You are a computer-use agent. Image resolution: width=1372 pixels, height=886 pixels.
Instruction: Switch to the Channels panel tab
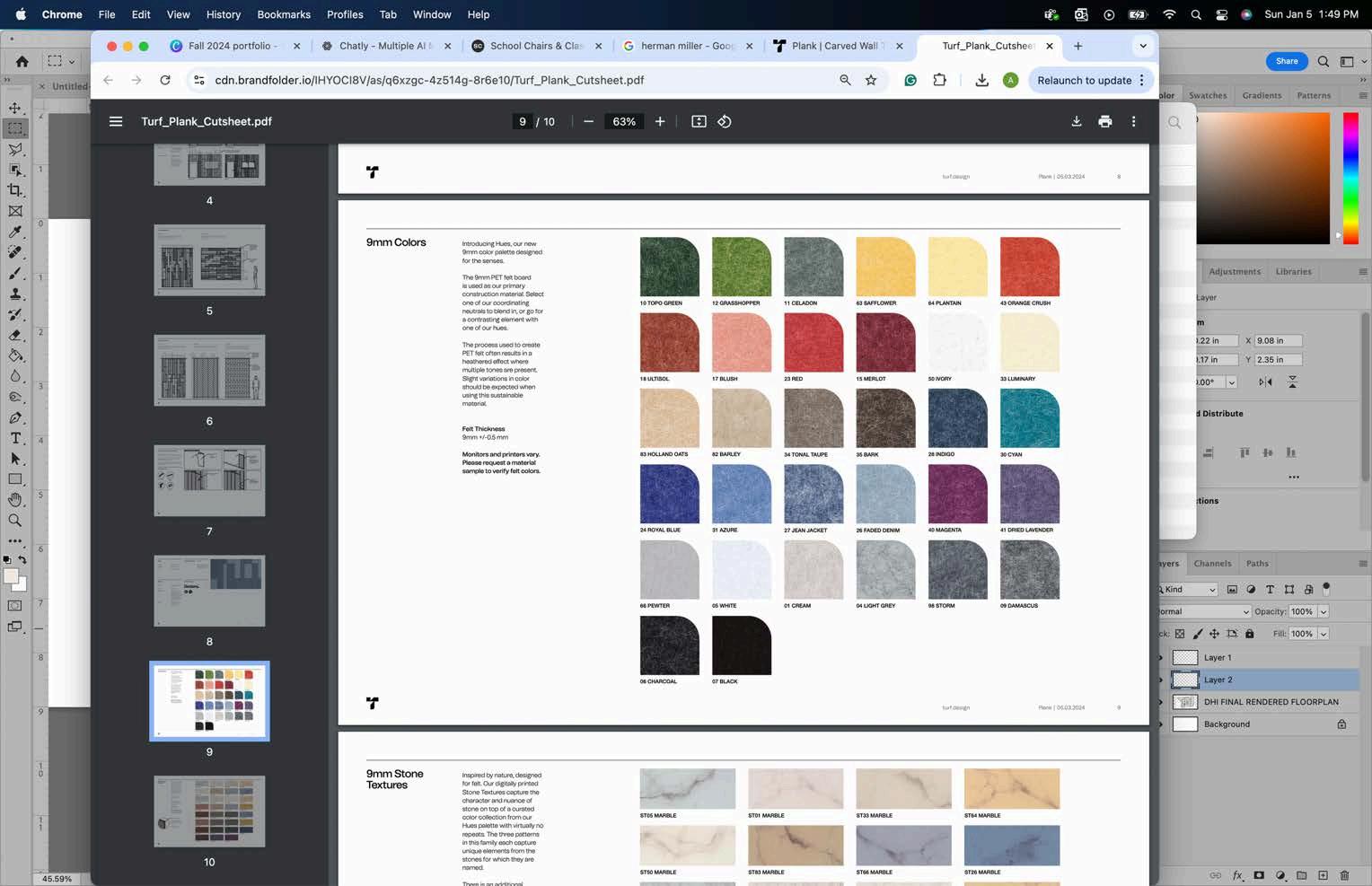pyautogui.click(x=1212, y=564)
